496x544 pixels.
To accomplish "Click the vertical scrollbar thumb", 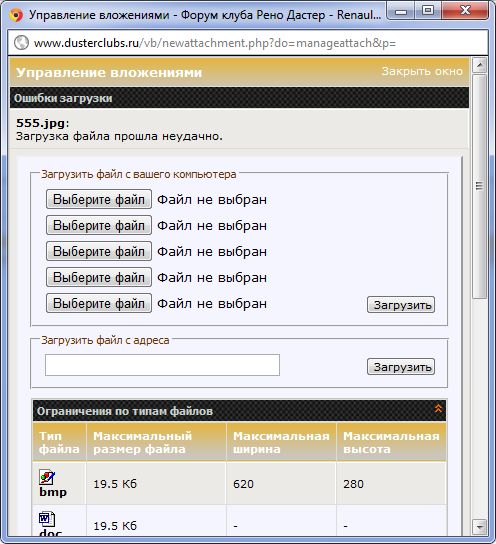I will (x=480, y=186).
